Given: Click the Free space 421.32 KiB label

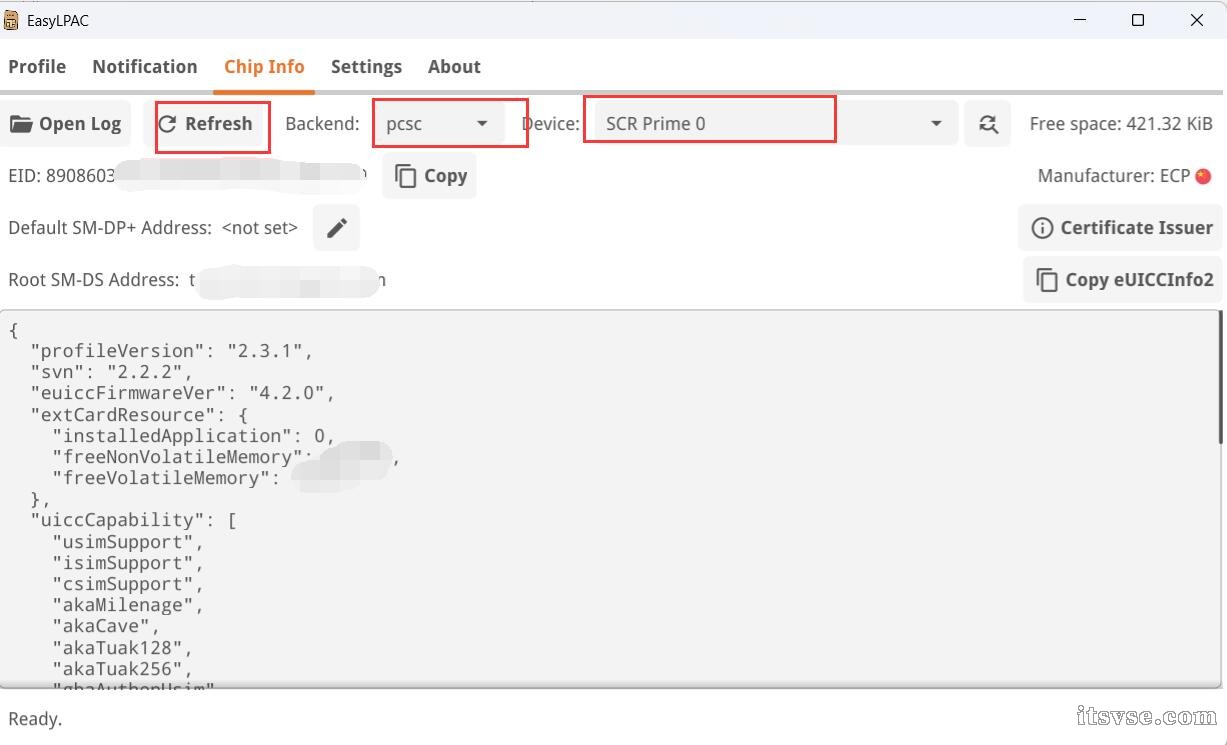Looking at the screenshot, I should (x=1121, y=124).
